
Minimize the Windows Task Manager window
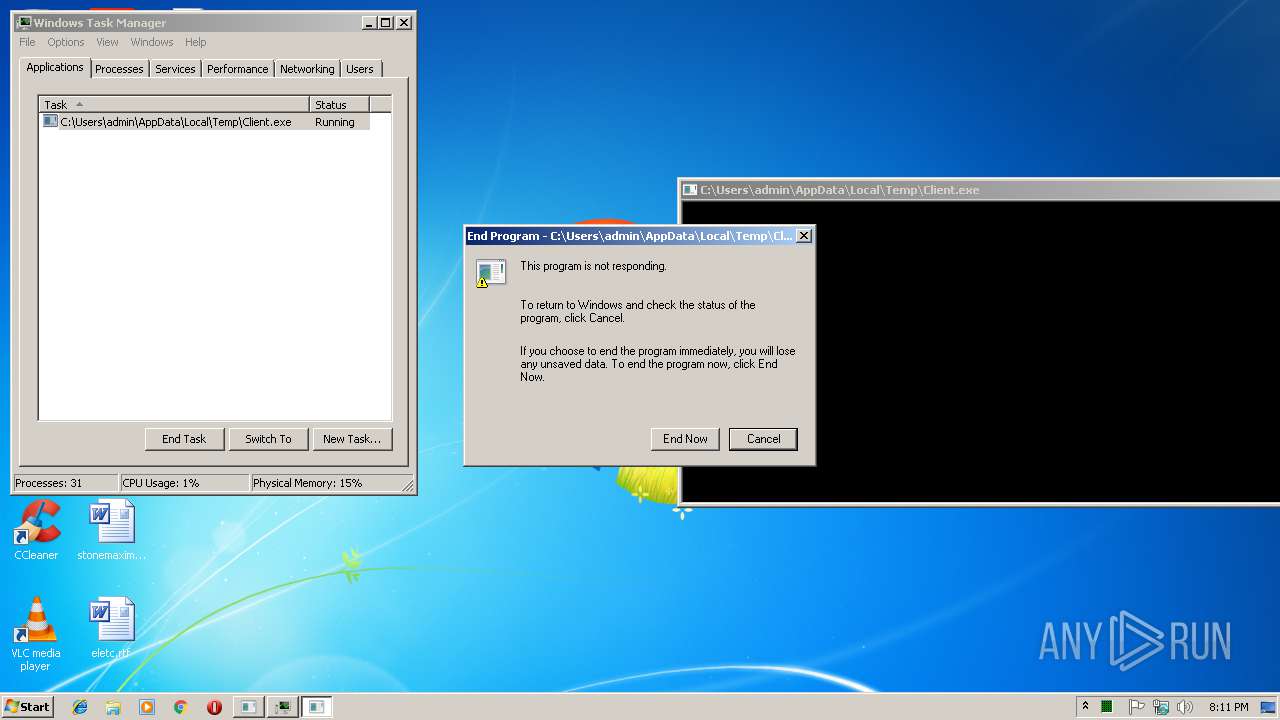tap(370, 22)
